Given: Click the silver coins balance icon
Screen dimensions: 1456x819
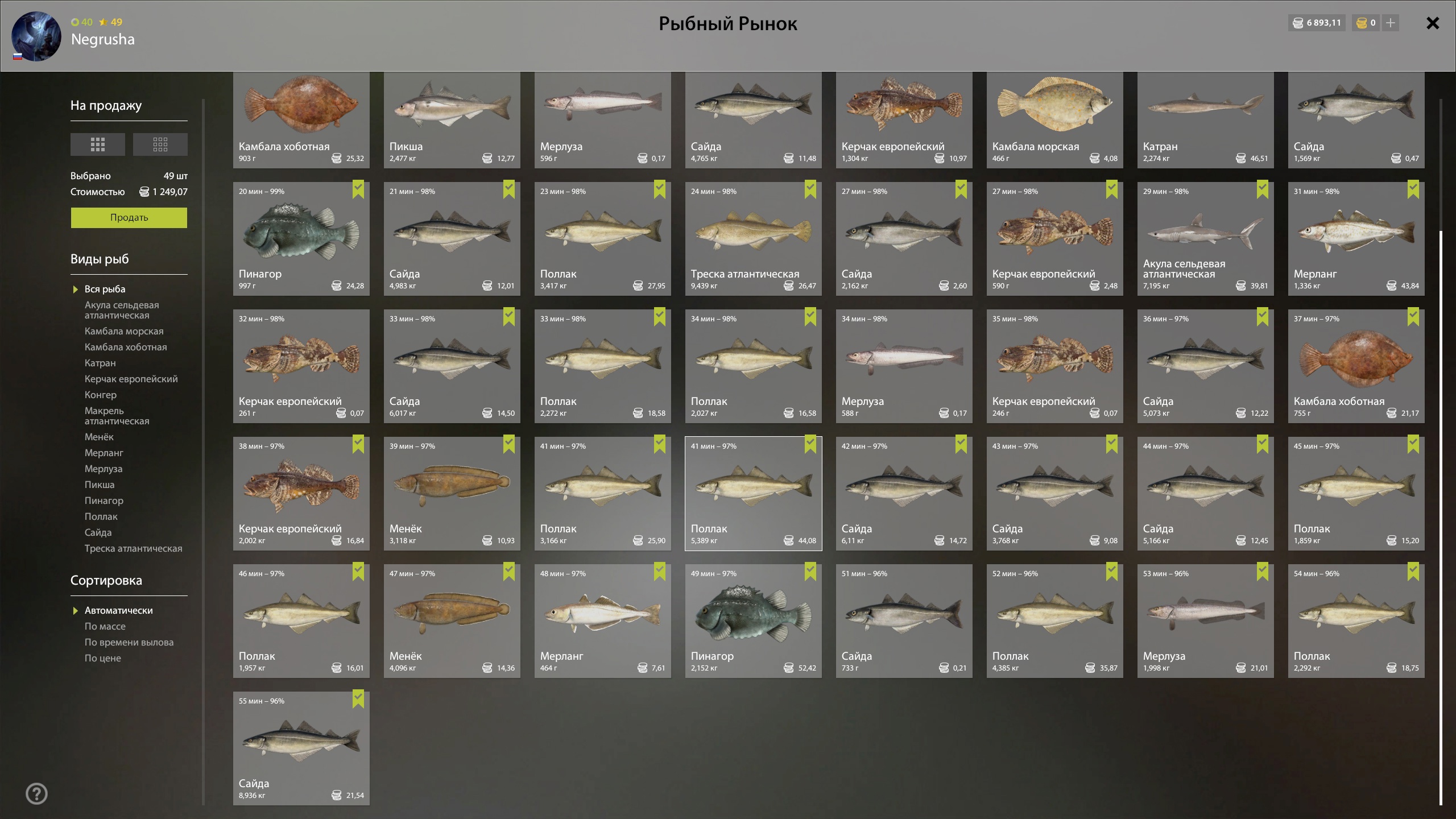Looking at the screenshot, I should point(1298,23).
